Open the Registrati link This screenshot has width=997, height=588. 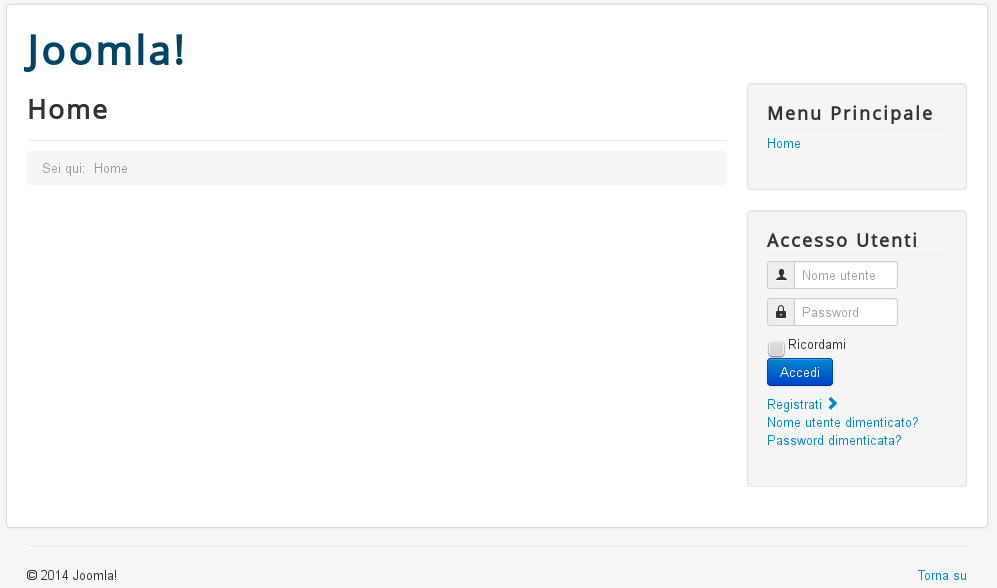click(794, 404)
